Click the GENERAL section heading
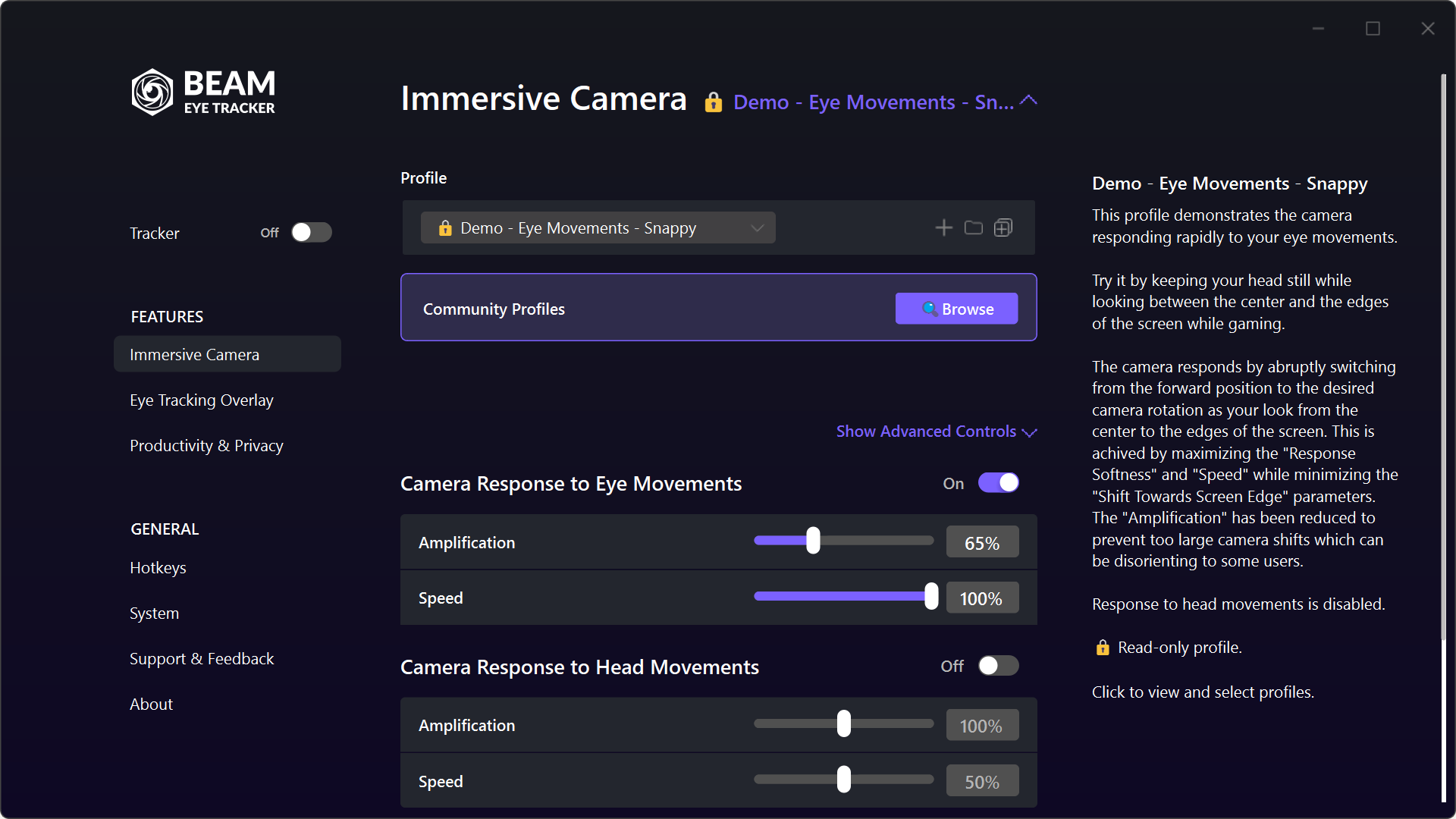 click(x=165, y=529)
